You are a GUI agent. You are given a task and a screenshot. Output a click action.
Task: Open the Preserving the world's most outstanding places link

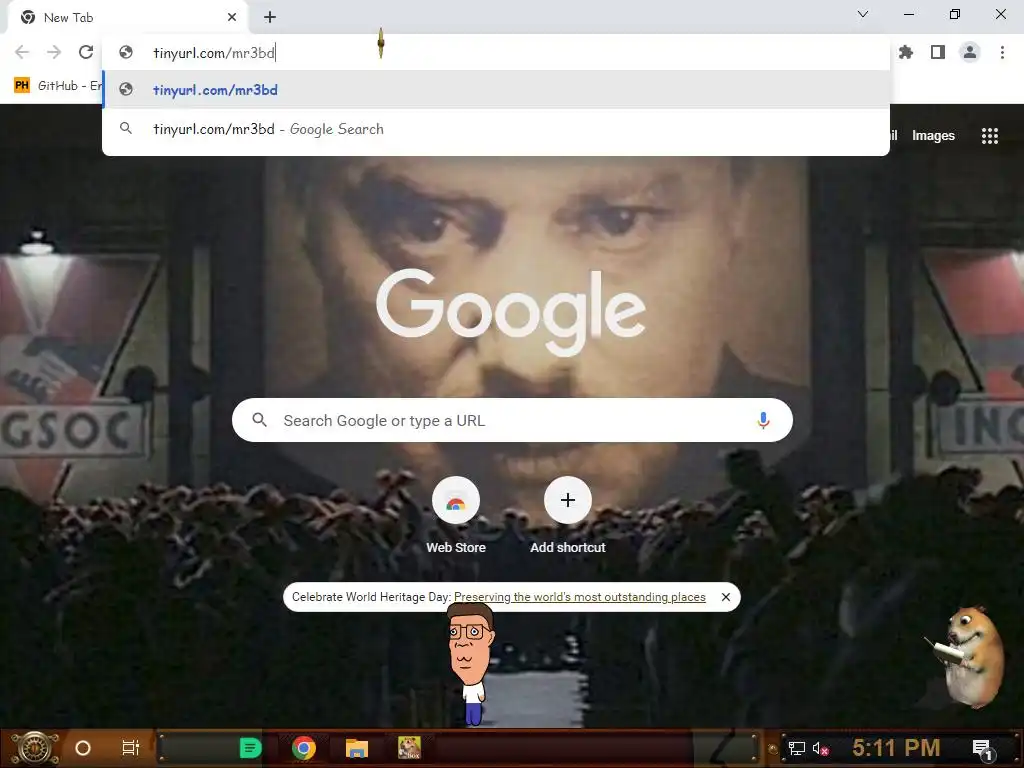580,597
